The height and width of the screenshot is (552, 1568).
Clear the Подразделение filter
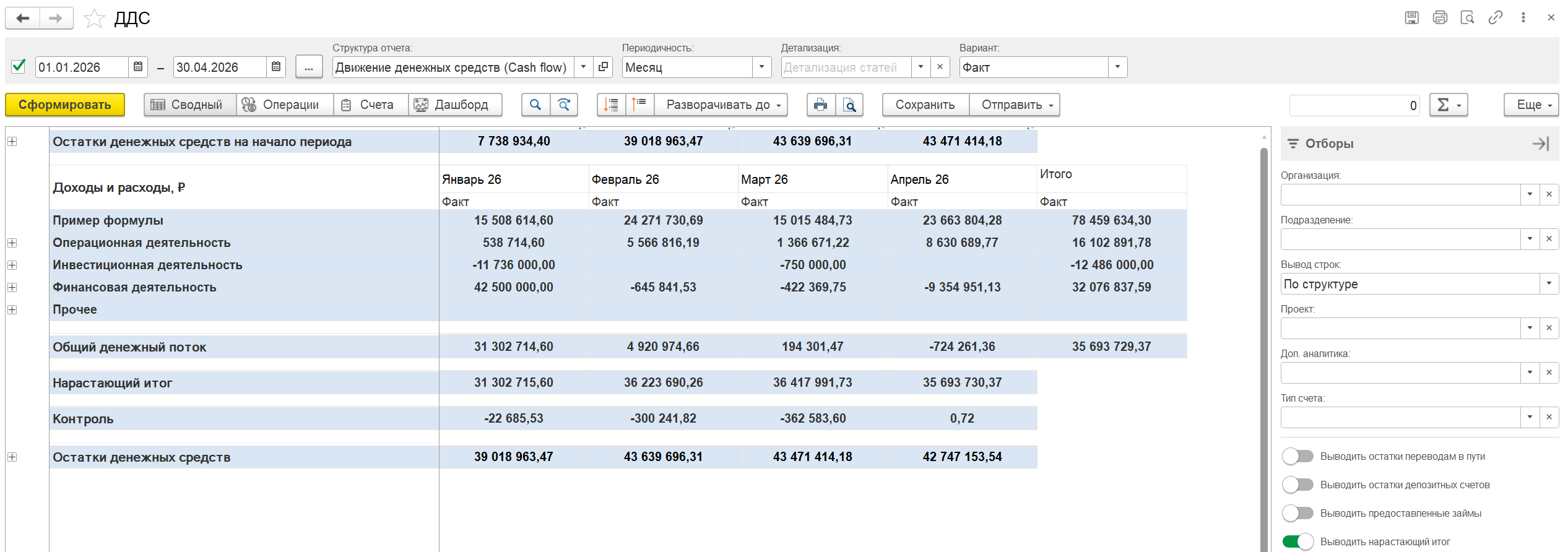click(x=1549, y=239)
